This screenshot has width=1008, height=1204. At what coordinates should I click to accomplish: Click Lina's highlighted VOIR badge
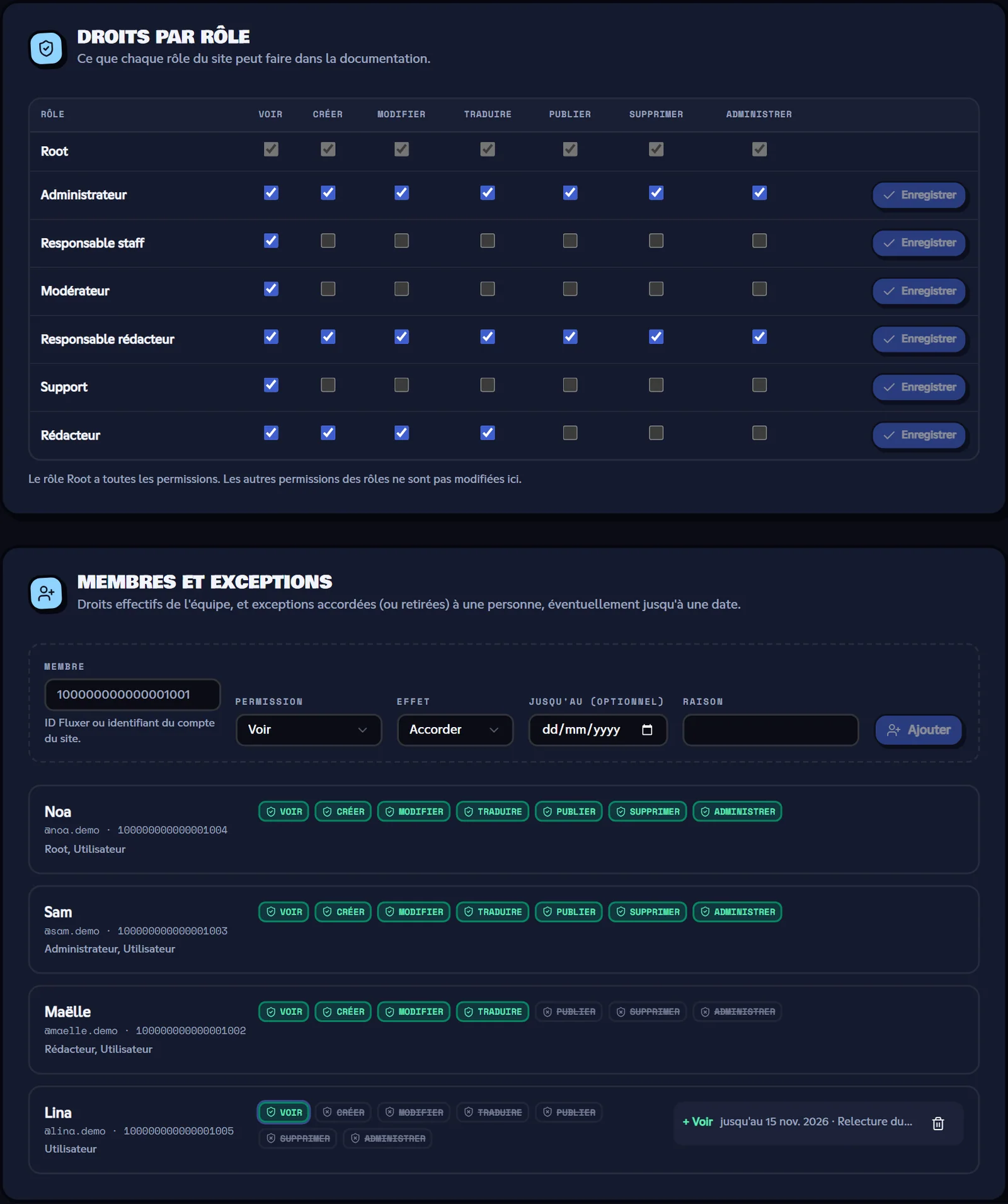(283, 1112)
